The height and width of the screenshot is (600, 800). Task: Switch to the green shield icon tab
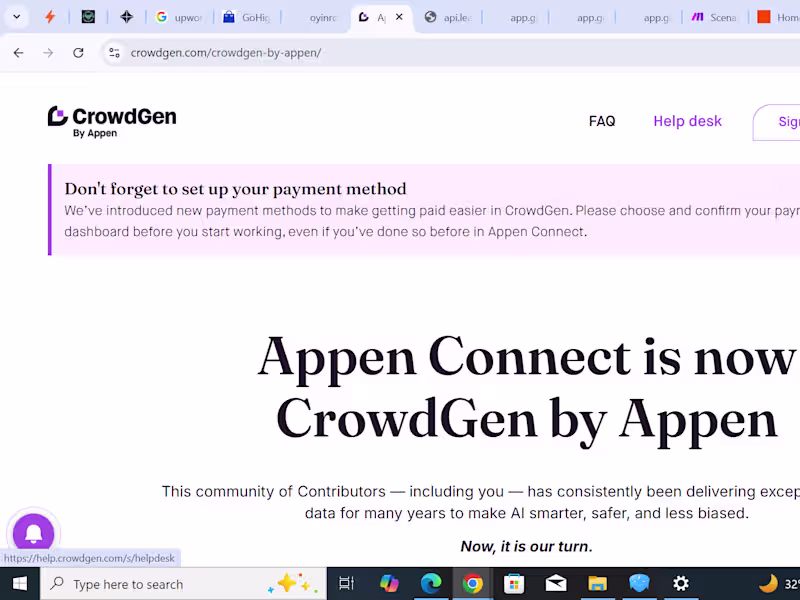coord(88,17)
